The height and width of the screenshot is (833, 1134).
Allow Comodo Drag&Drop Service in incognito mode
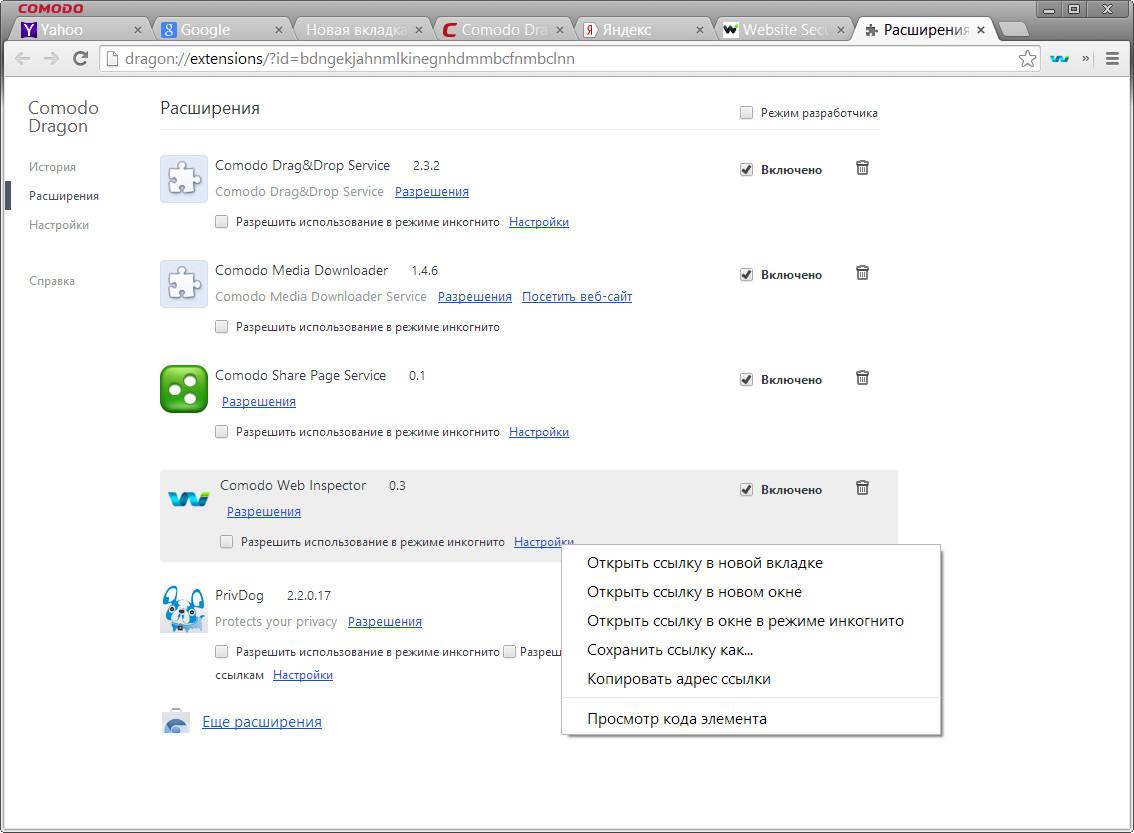click(x=221, y=221)
